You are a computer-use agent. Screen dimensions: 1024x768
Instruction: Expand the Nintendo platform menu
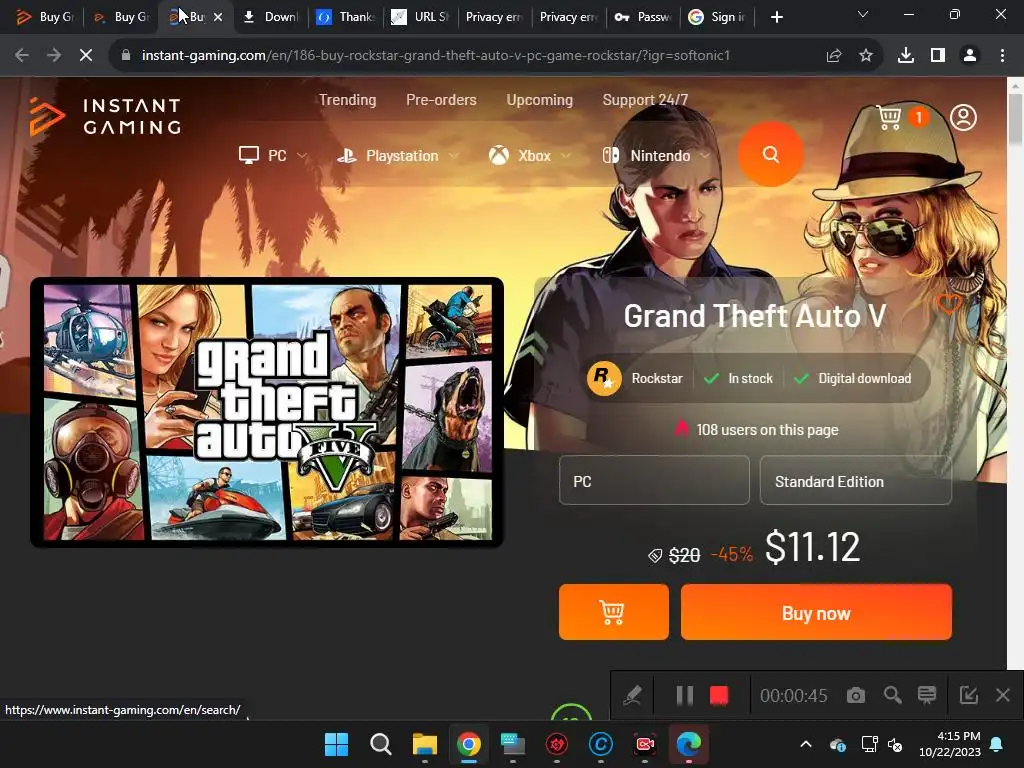[x=656, y=155]
